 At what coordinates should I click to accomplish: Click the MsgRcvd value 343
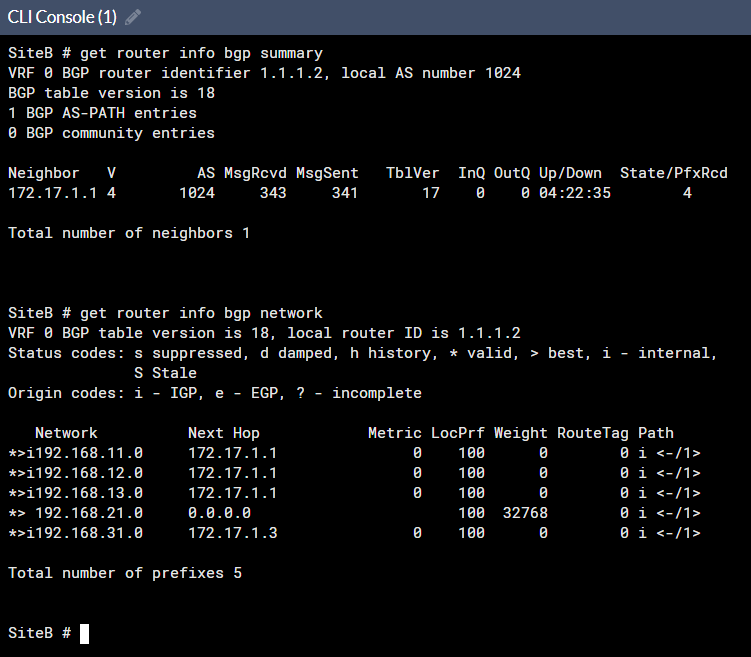pos(273,193)
